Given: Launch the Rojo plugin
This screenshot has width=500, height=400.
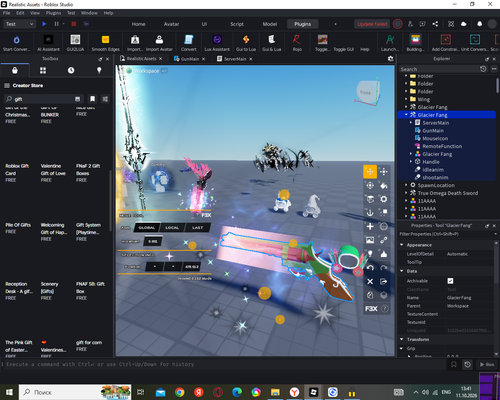Looking at the screenshot, I should click(x=297, y=43).
